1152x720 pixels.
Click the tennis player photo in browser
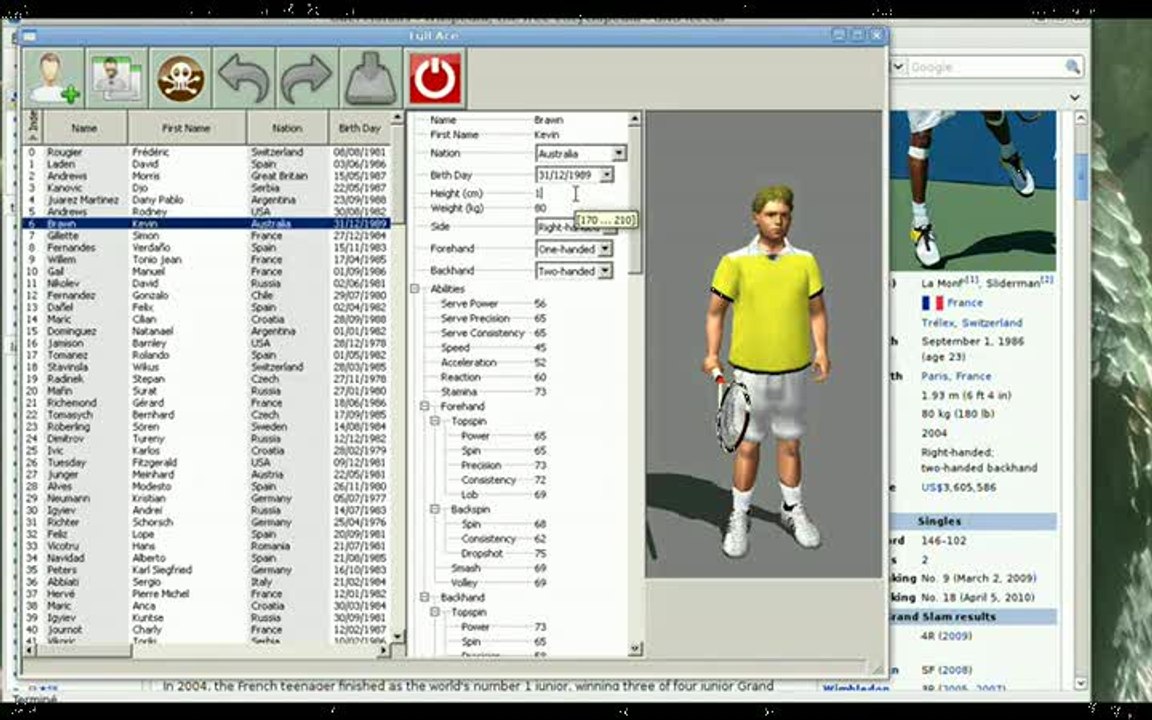click(x=973, y=191)
